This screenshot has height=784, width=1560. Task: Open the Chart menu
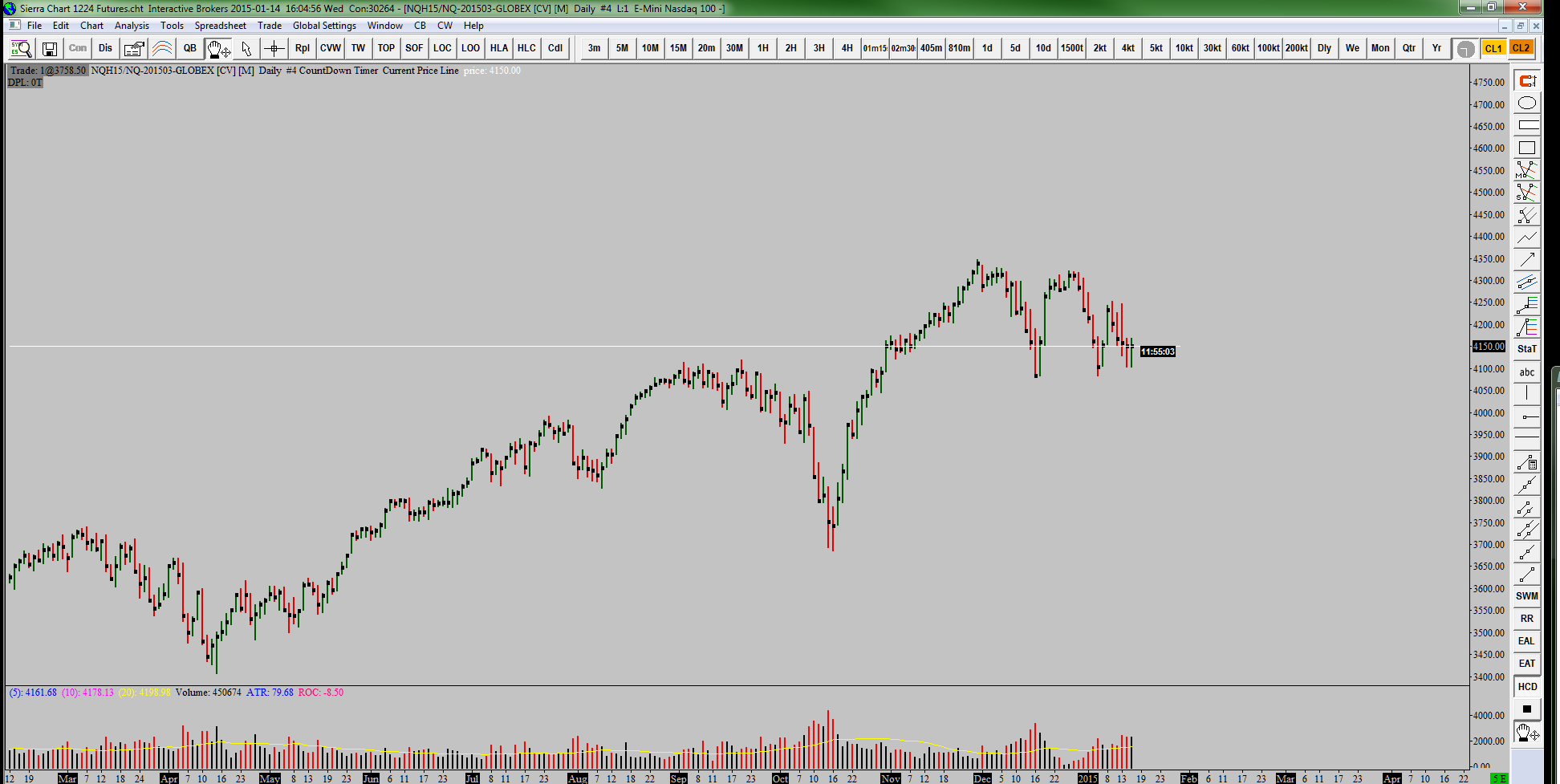click(91, 26)
